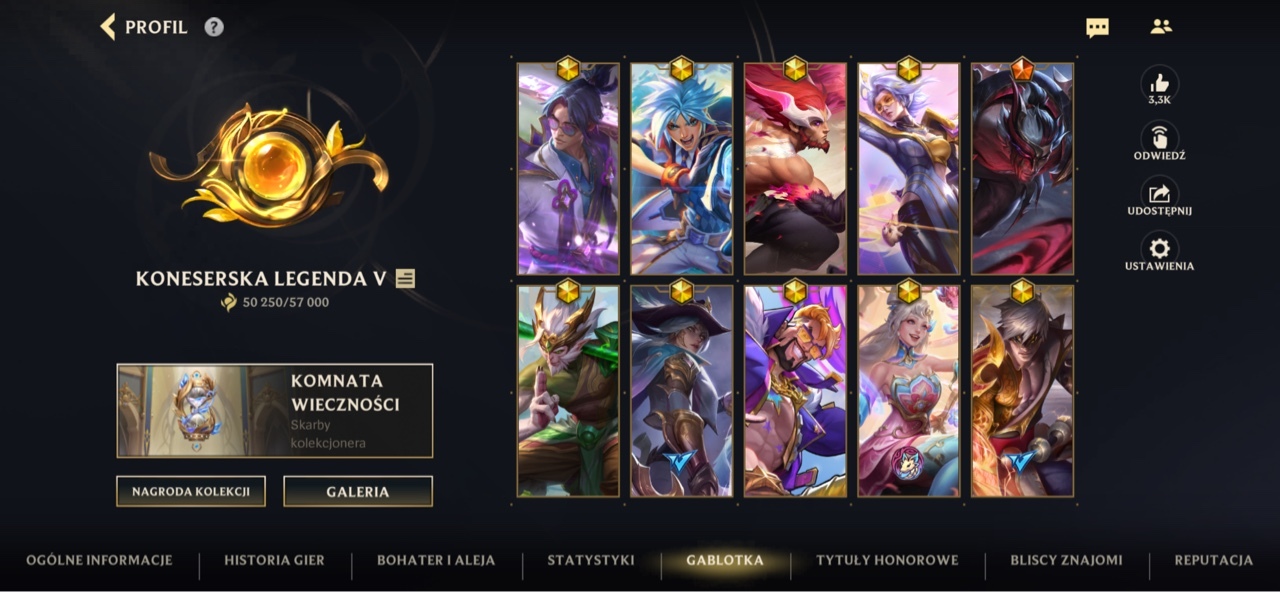Select the skin with orange star badge
The height and width of the screenshot is (592, 1280).
[x=1022, y=168]
